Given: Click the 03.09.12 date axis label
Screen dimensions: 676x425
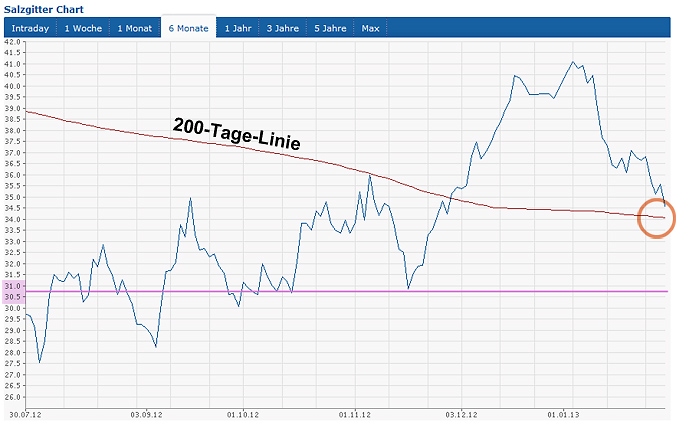Looking at the screenshot, I should pyautogui.click(x=146, y=415).
